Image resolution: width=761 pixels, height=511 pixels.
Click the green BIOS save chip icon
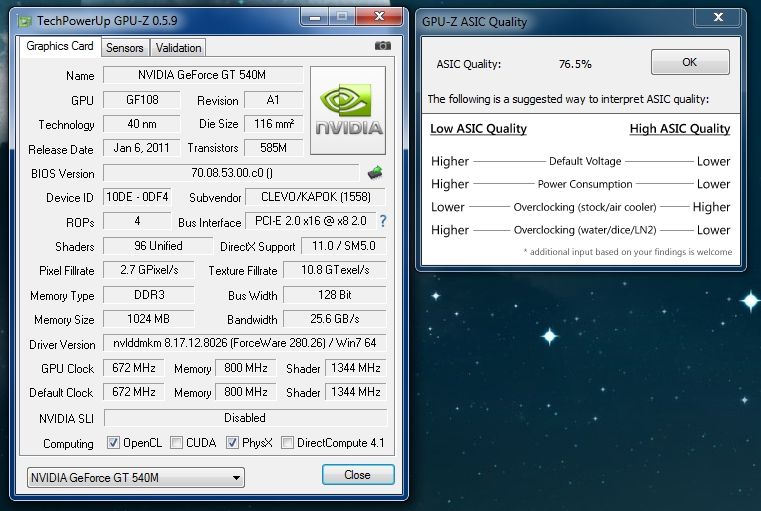click(375, 172)
